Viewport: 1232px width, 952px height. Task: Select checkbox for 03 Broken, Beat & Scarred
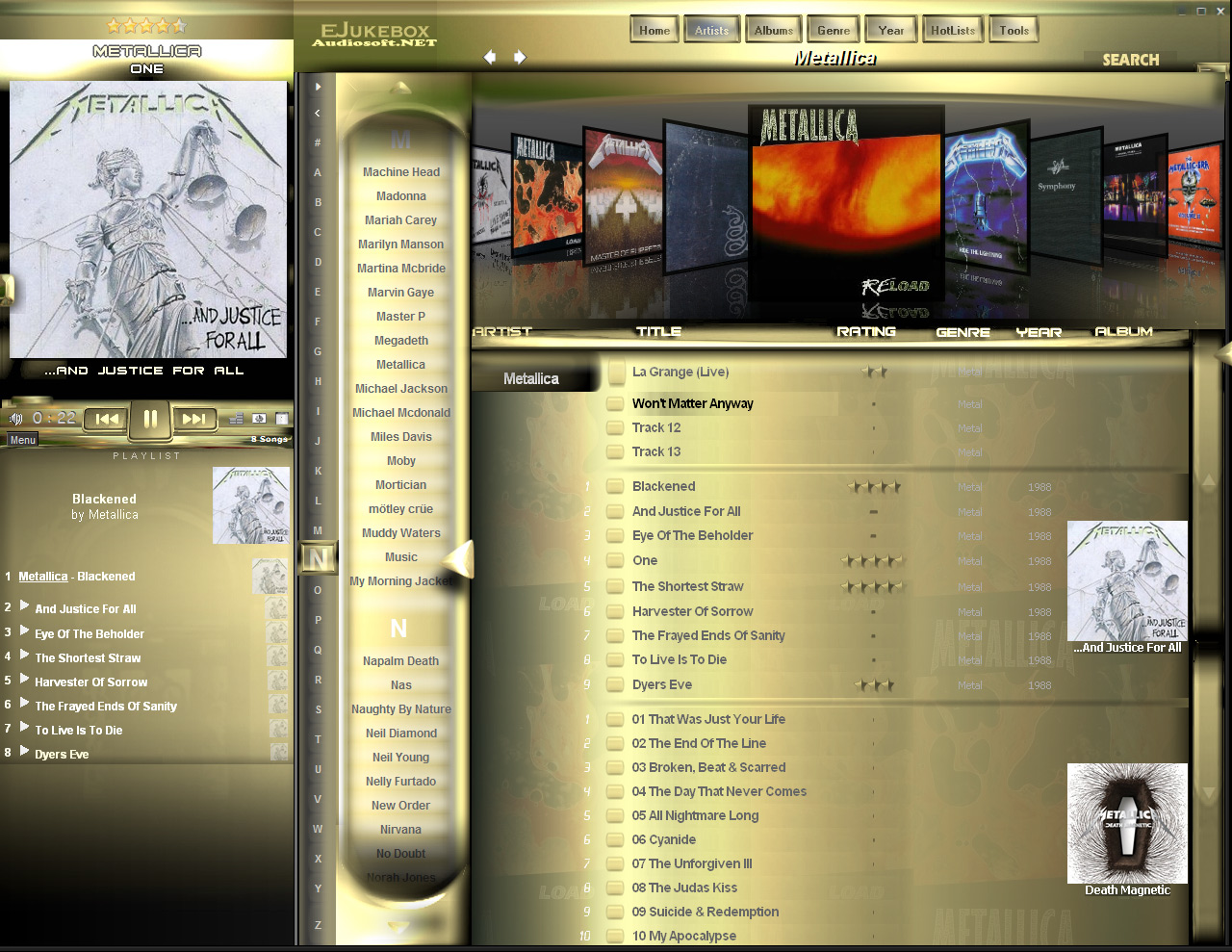click(x=616, y=768)
